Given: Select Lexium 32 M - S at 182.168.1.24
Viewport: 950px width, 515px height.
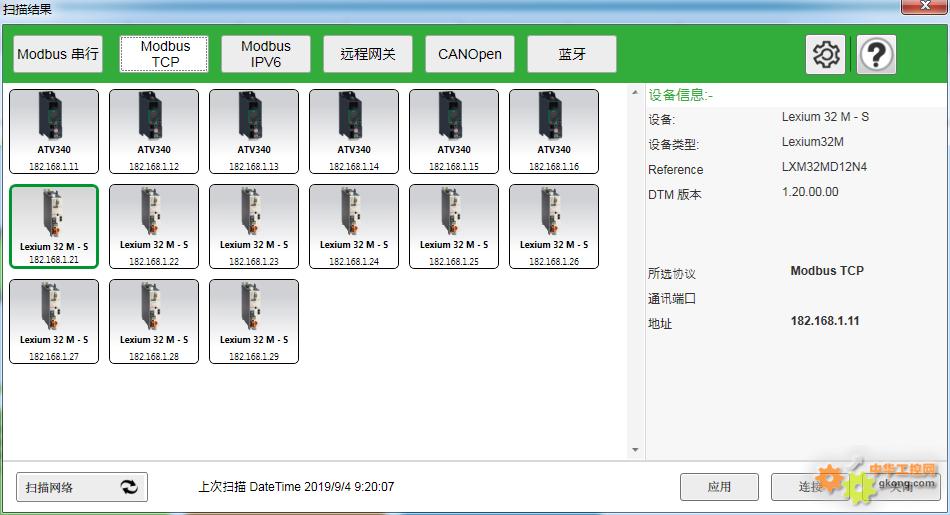Looking at the screenshot, I should pos(354,227).
